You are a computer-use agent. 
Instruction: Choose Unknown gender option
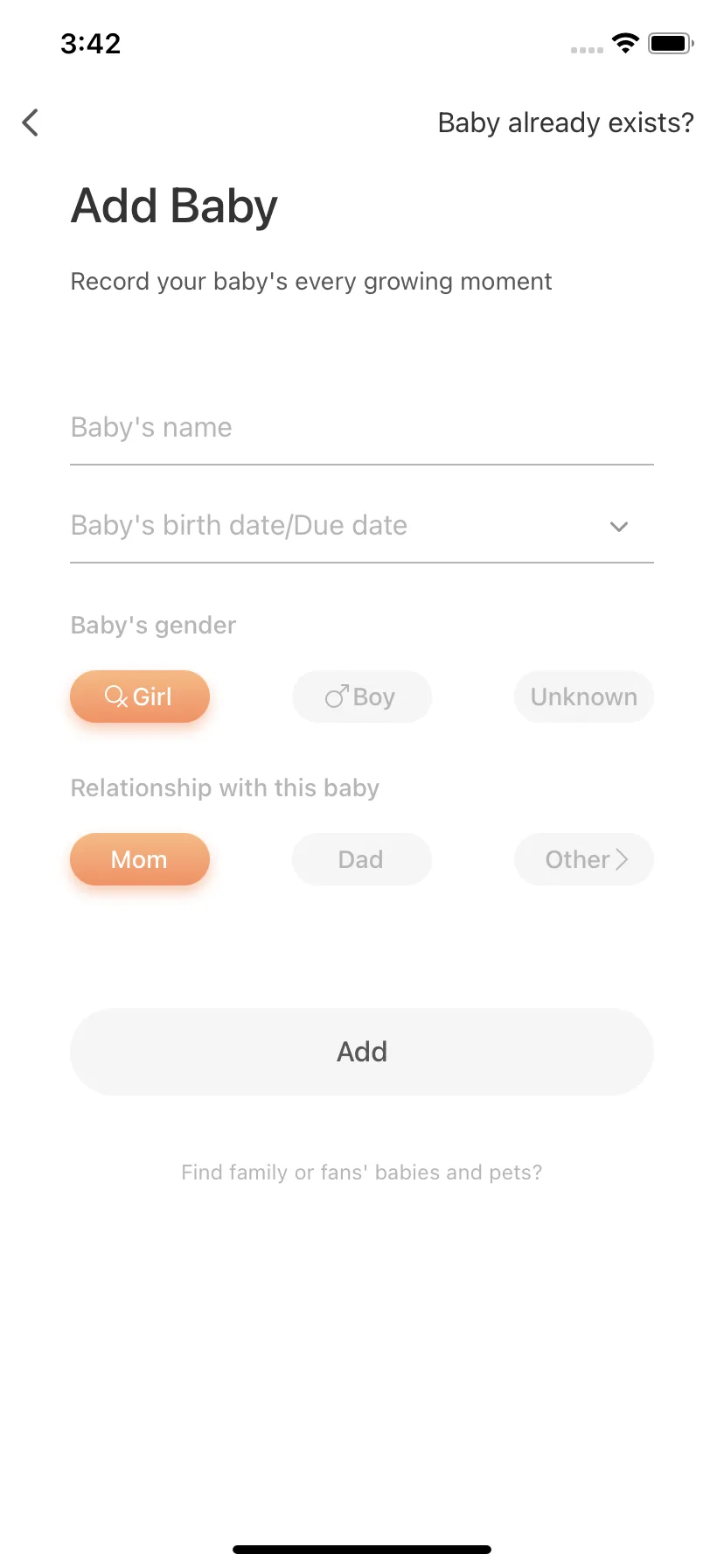584,696
